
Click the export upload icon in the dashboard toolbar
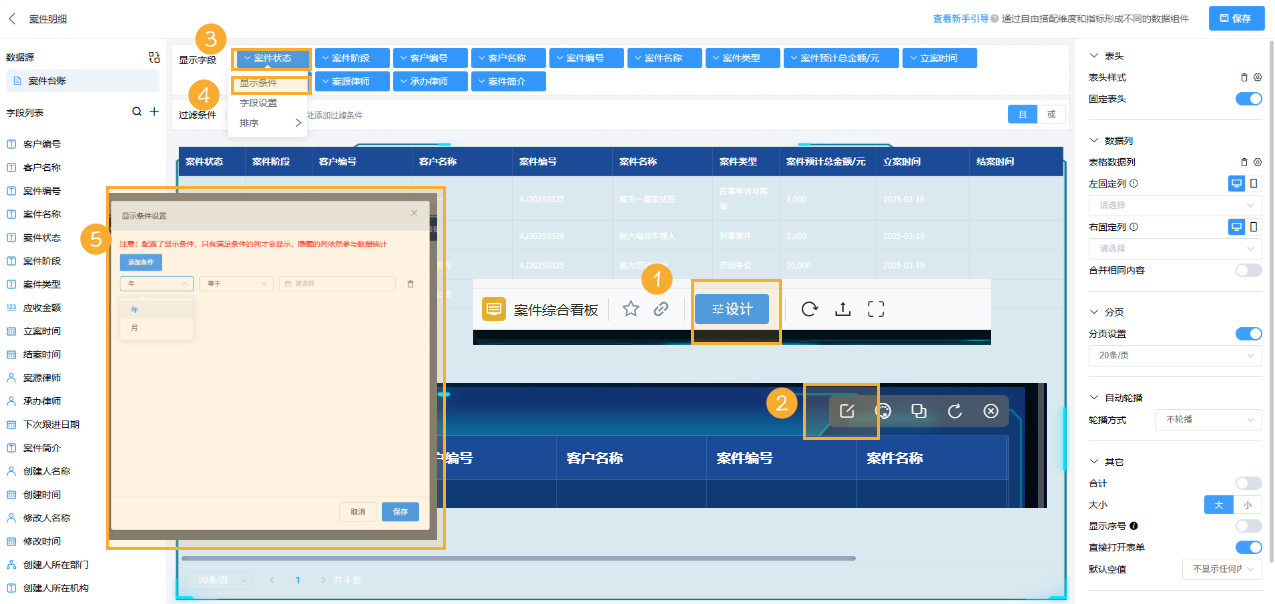(x=844, y=309)
